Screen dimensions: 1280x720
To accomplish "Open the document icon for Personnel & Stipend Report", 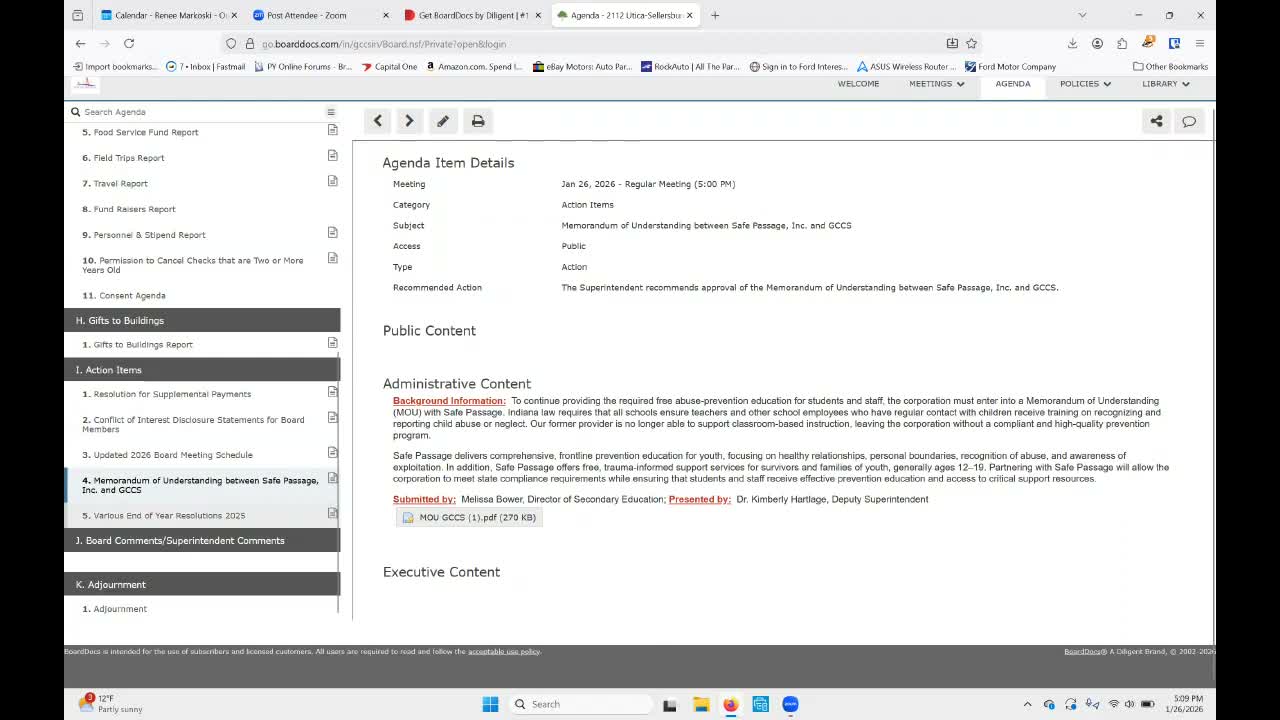I will point(333,233).
